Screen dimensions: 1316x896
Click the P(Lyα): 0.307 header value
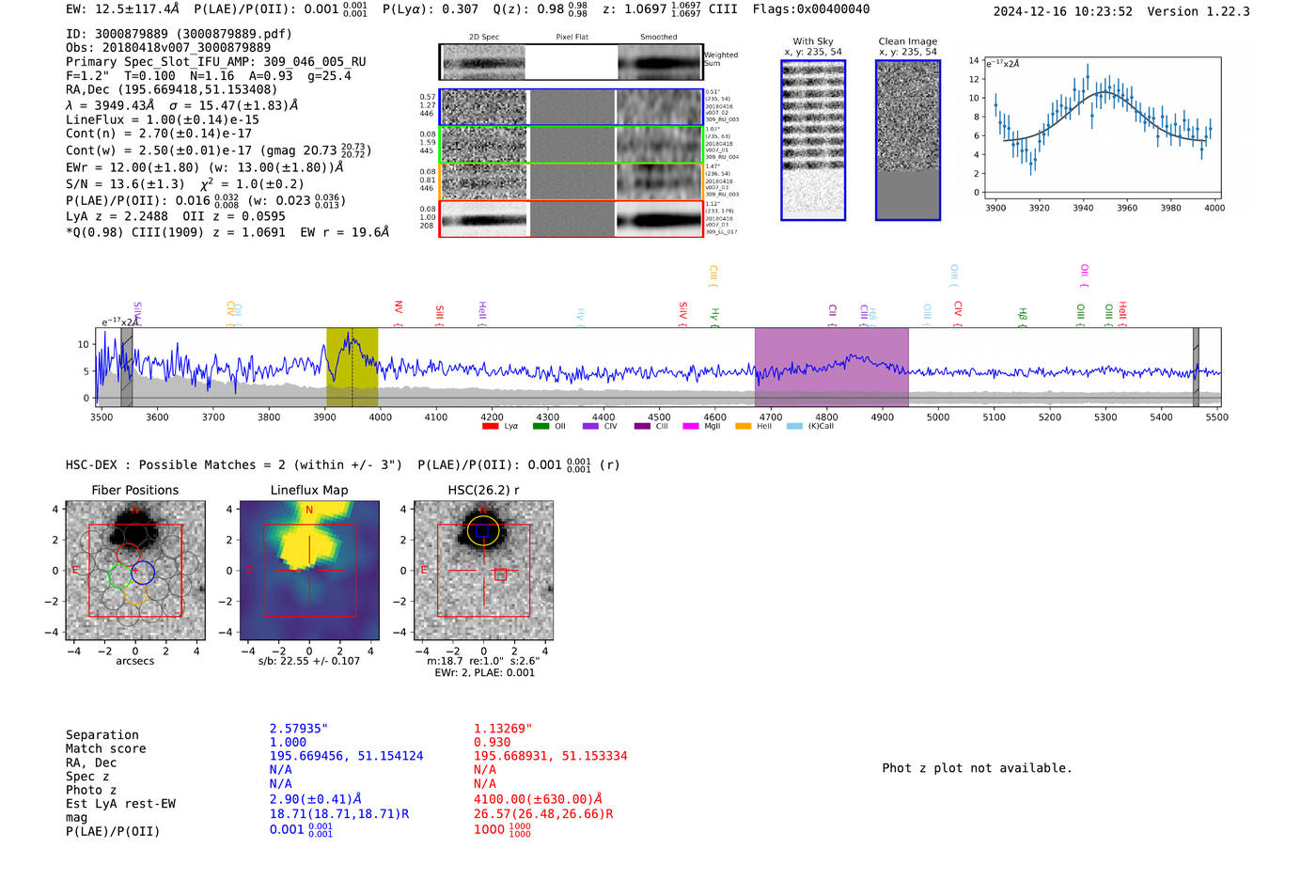(x=431, y=9)
